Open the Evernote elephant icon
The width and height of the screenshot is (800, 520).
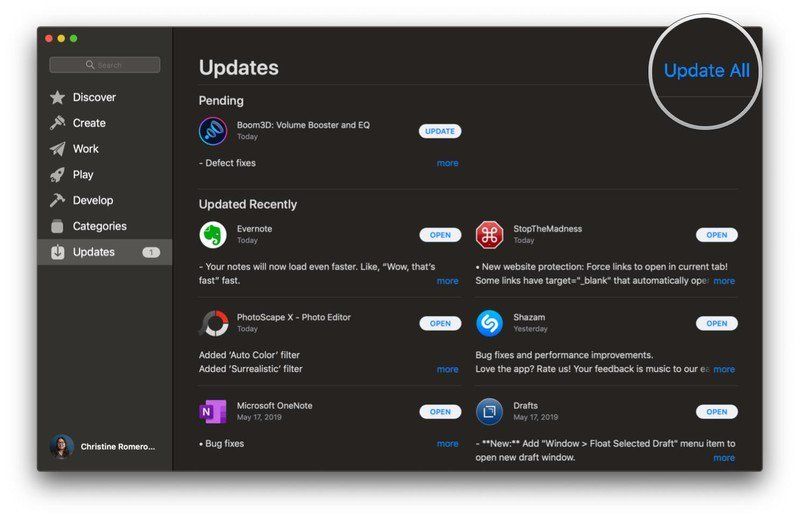(x=213, y=235)
